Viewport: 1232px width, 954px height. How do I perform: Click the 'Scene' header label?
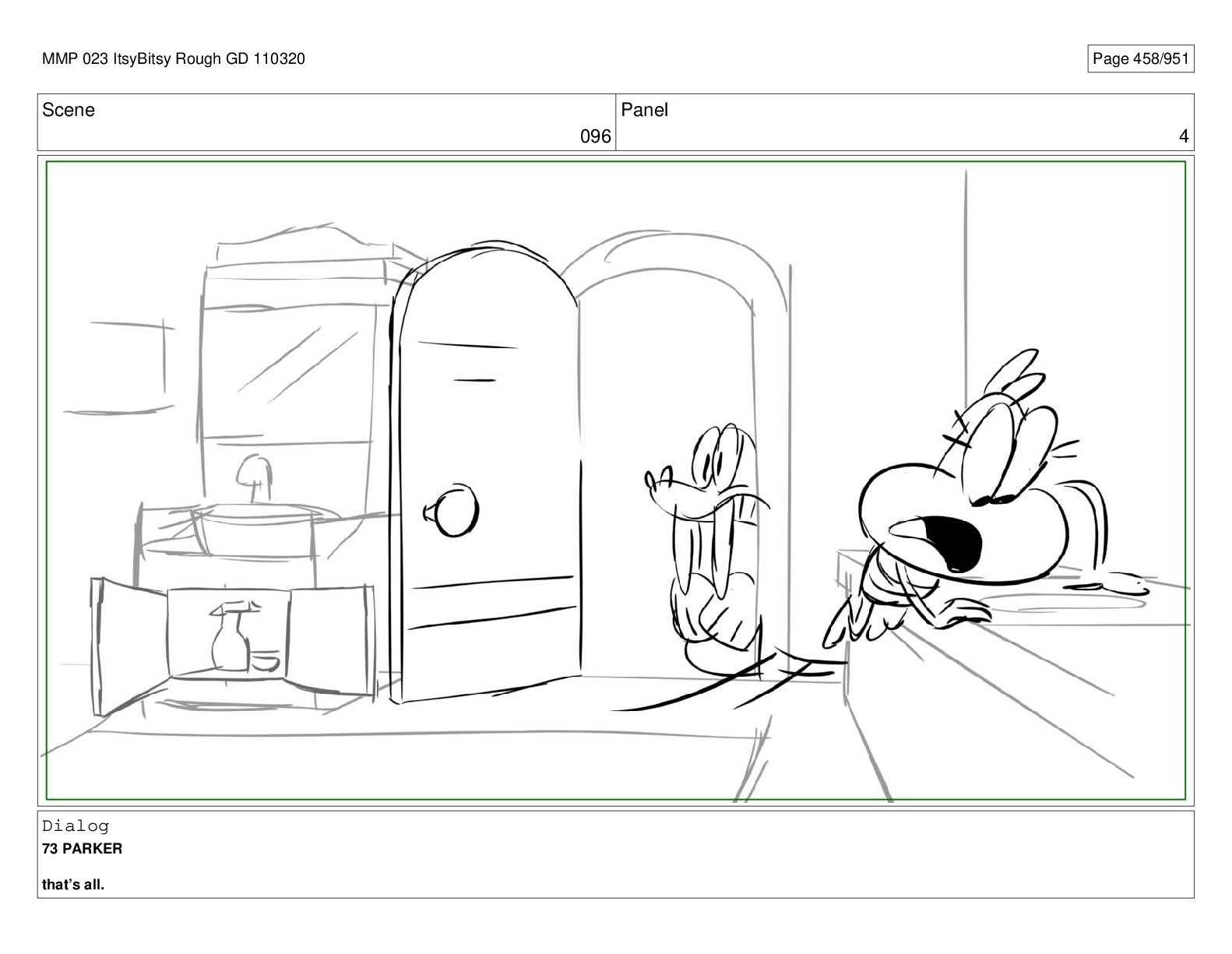[69, 110]
